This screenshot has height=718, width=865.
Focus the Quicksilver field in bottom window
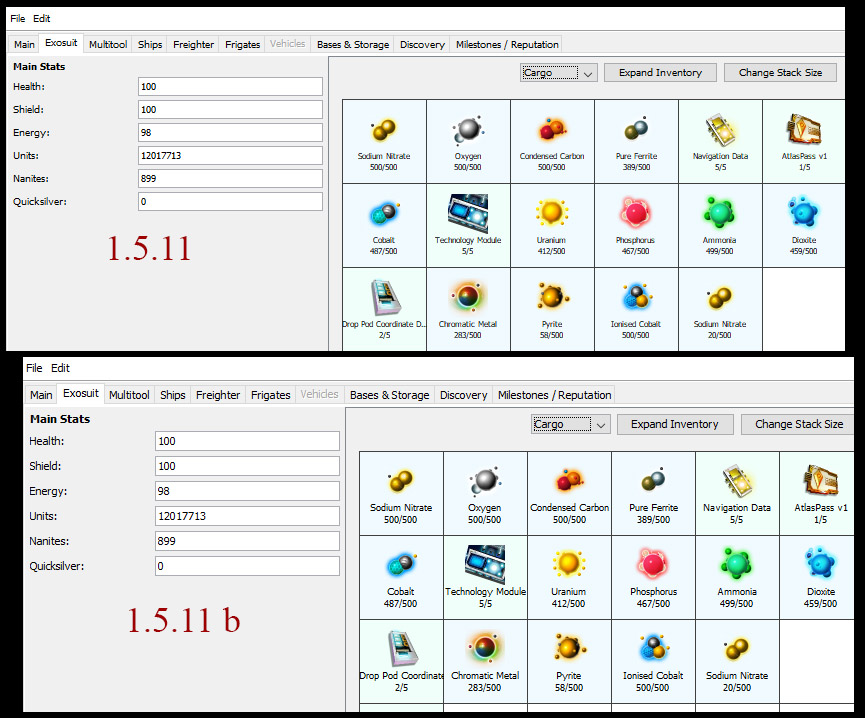pyautogui.click(x=247, y=566)
